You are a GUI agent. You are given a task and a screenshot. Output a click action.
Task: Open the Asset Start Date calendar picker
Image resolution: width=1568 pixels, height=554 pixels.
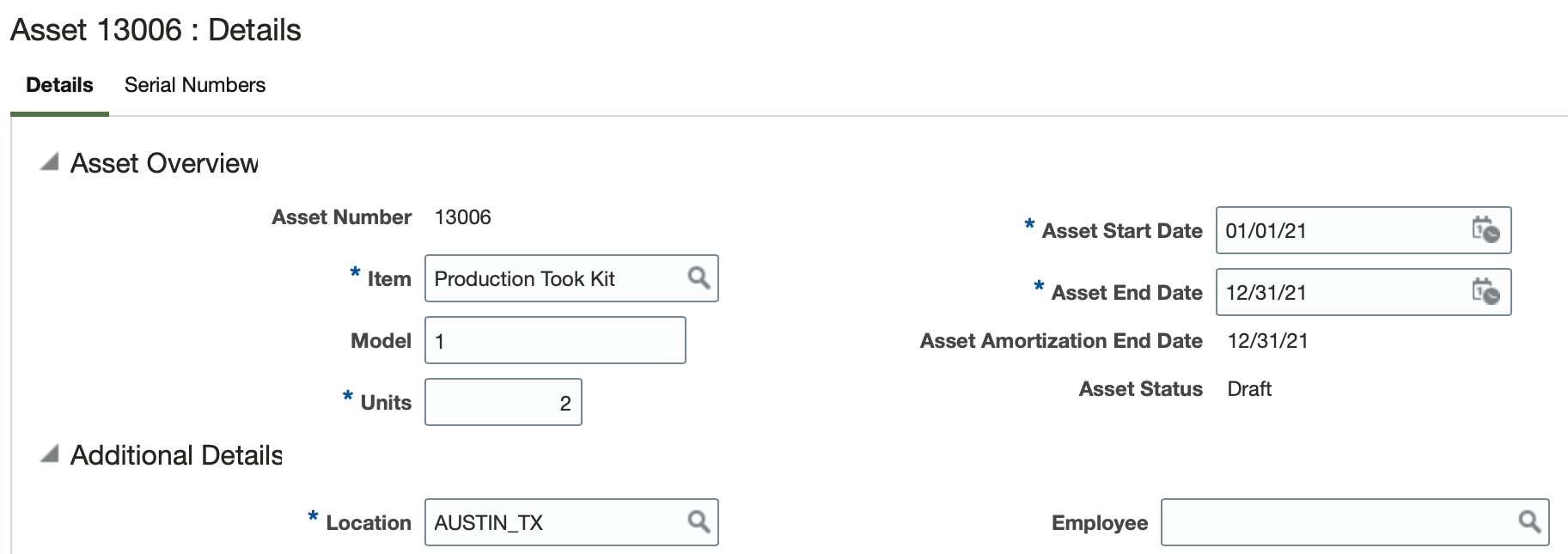point(1486,230)
